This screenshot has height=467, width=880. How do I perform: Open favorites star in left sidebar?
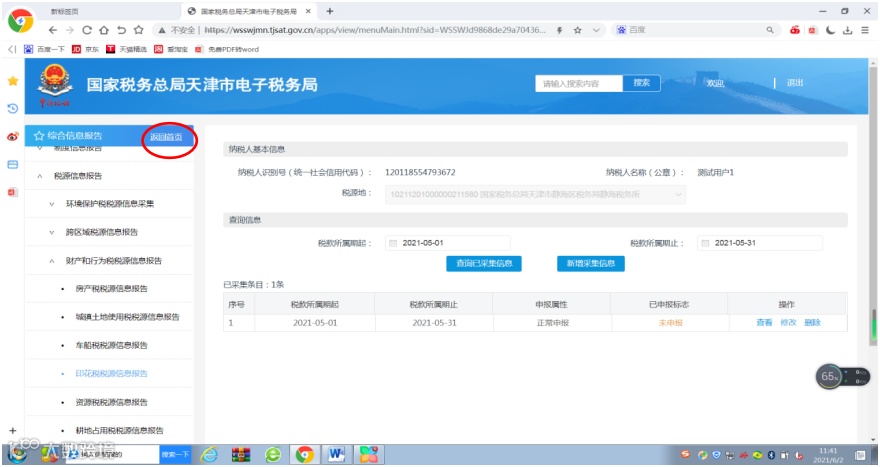(x=12, y=81)
